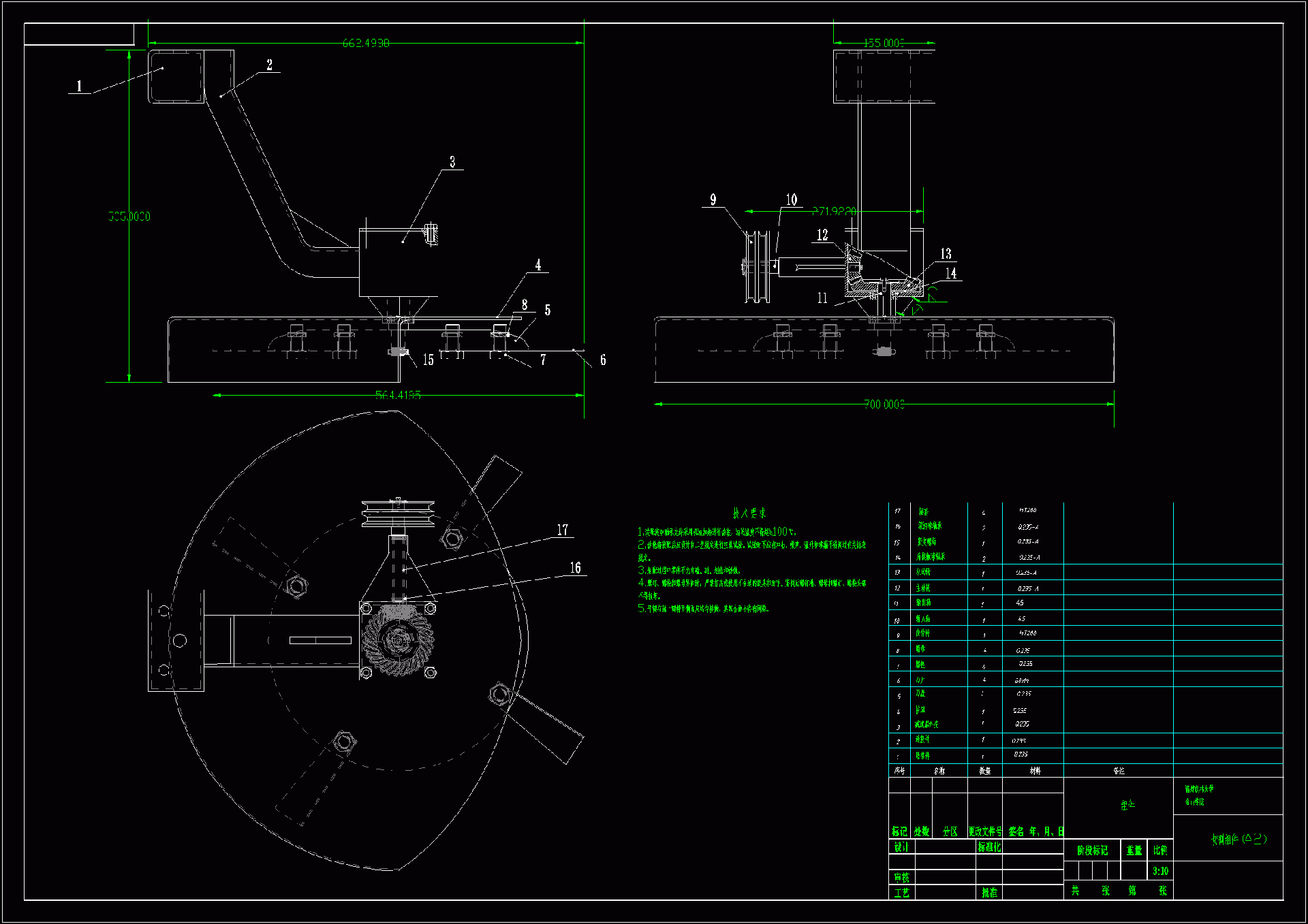Select part callout number 1
The image size is (1308, 924).
(79, 86)
